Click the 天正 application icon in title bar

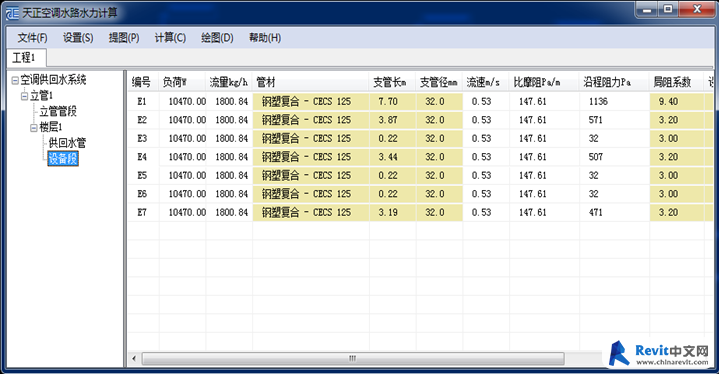point(12,13)
